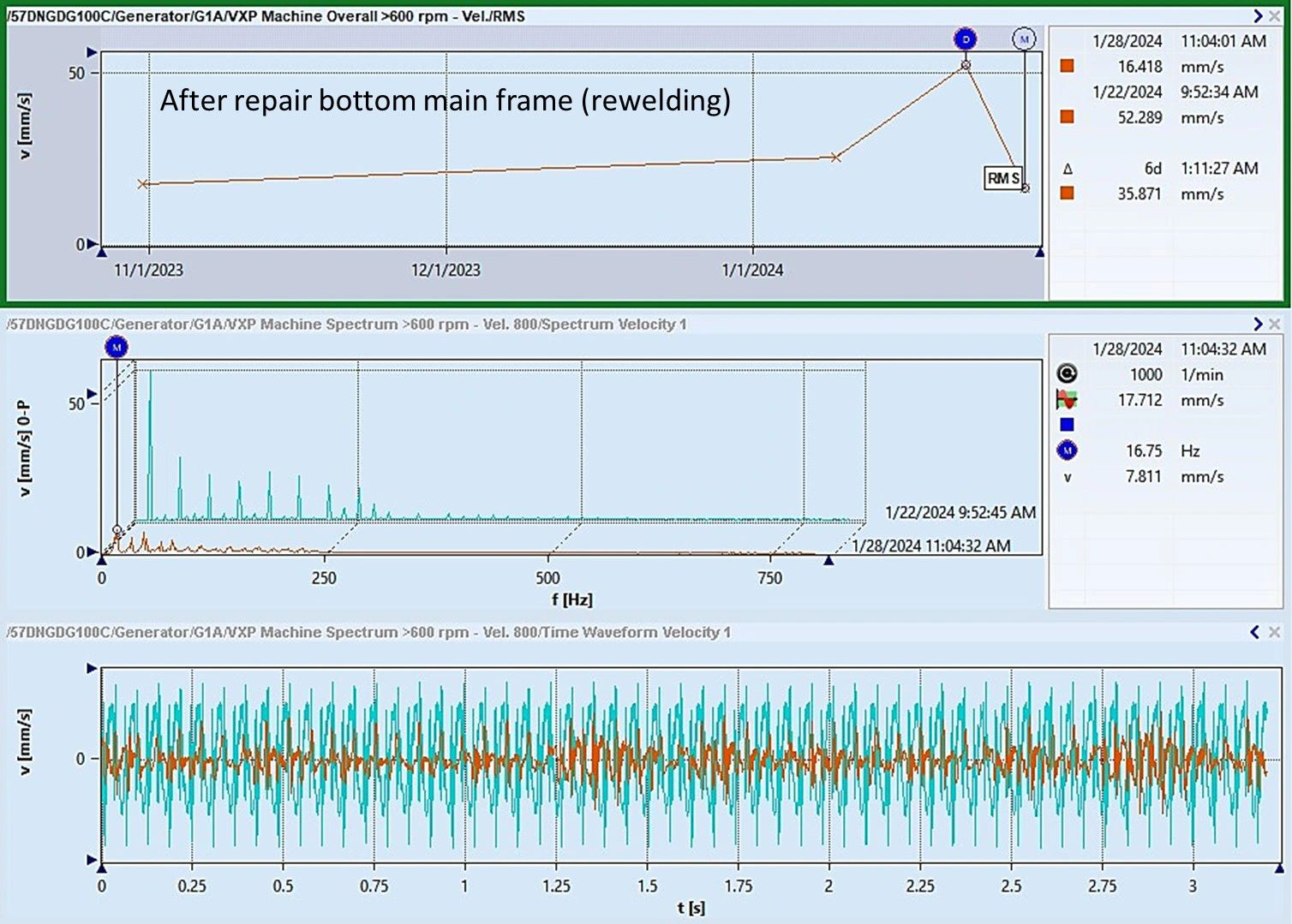
Task: Click the trend cross point right of 1/1/2024
Action: pos(835,158)
